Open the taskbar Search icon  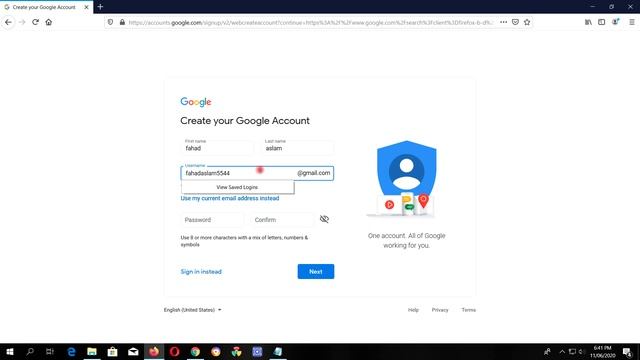[x=30, y=351]
